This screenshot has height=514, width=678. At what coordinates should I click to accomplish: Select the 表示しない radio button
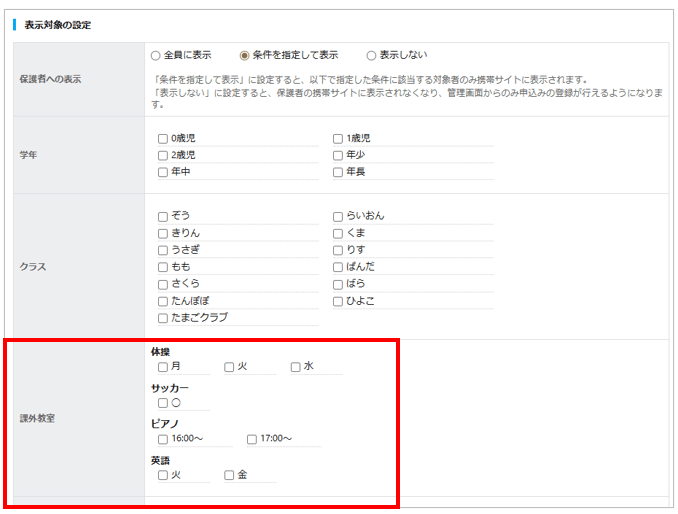point(371,55)
